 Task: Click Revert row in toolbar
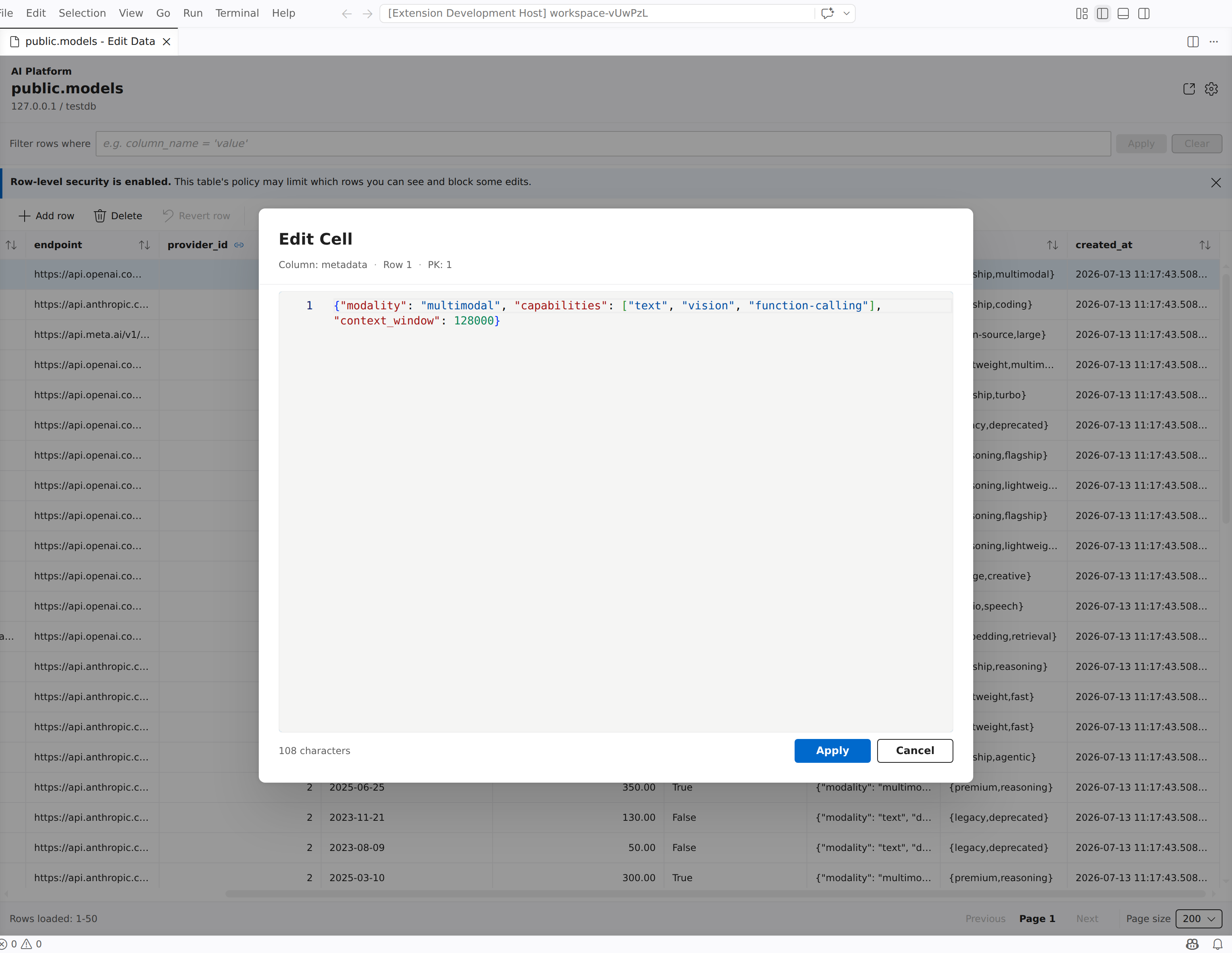click(196, 216)
